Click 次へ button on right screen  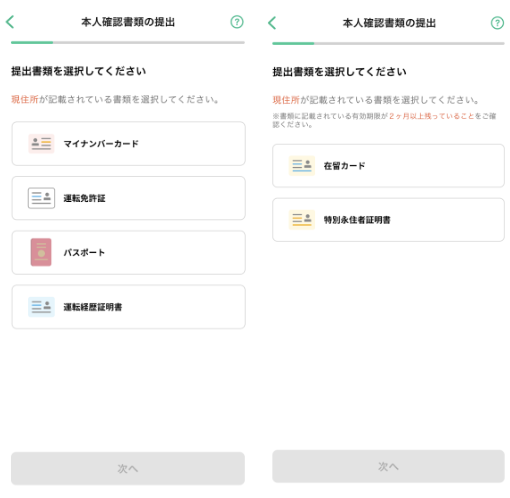point(388,466)
